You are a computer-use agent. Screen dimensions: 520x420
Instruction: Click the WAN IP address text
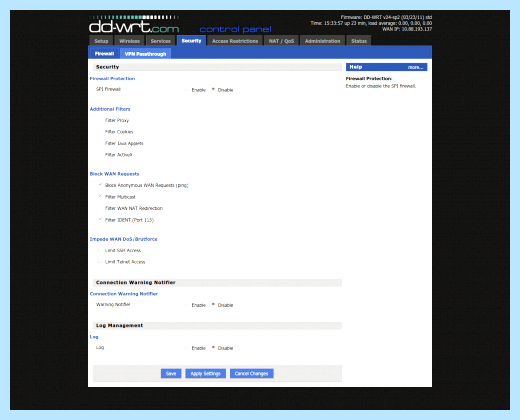coord(407,29)
